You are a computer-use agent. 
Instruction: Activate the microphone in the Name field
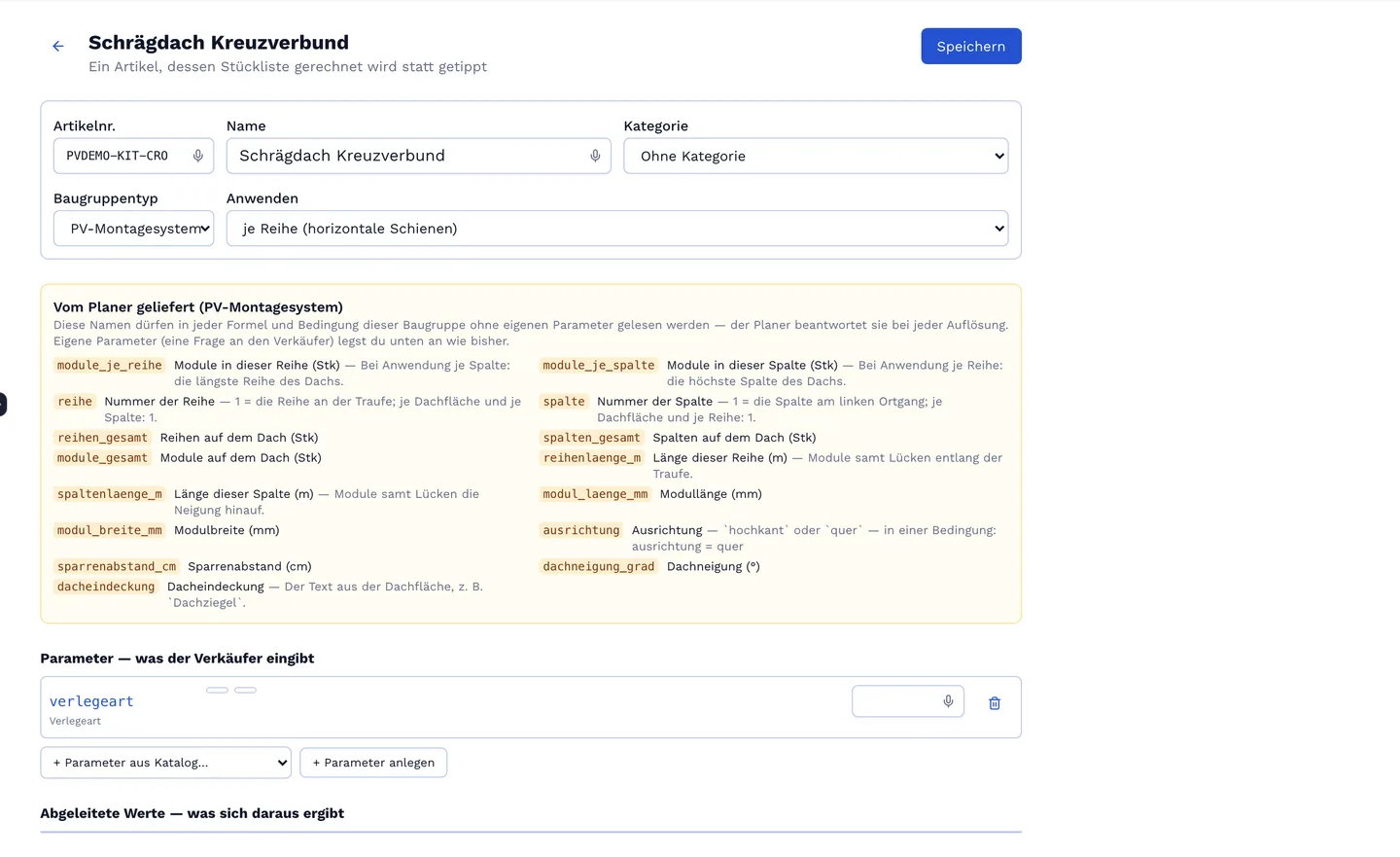click(595, 156)
